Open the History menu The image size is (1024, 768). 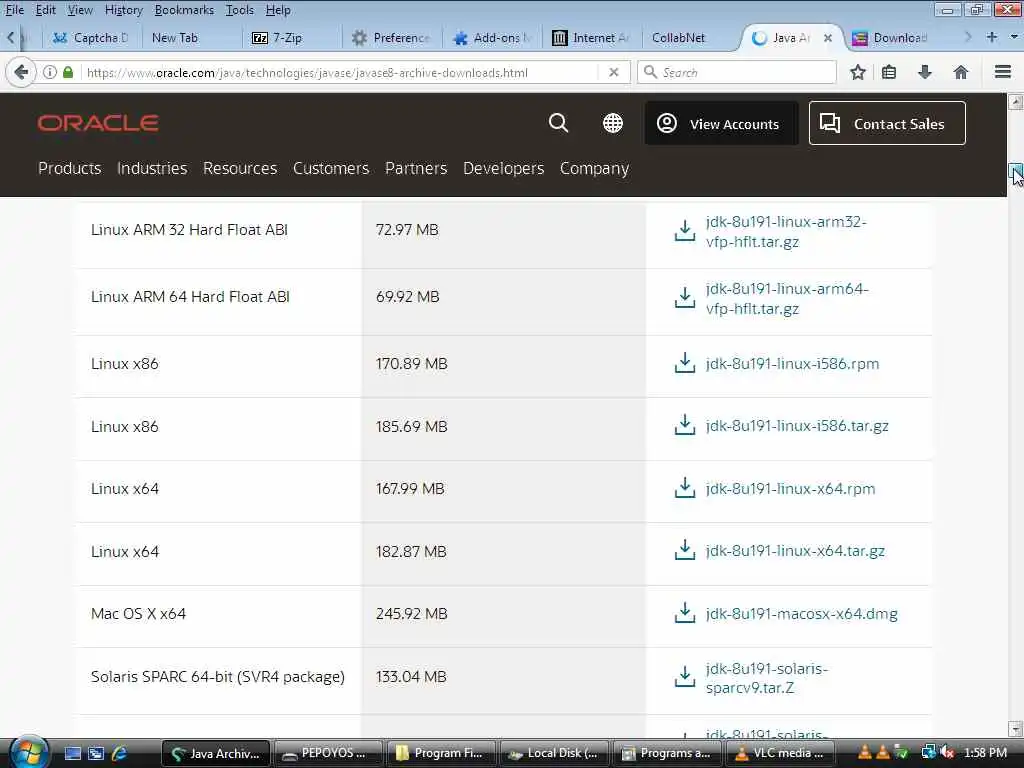[123, 10]
